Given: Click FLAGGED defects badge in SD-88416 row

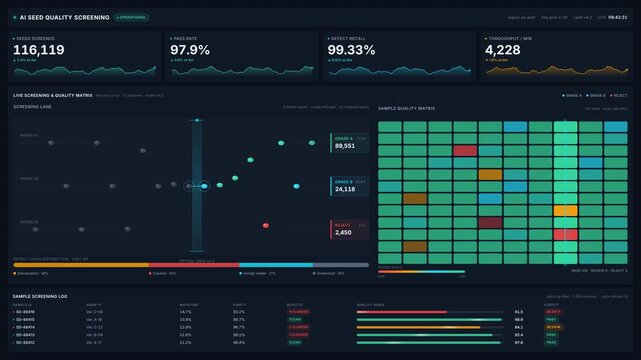Looking at the screenshot, I should click(298, 312).
